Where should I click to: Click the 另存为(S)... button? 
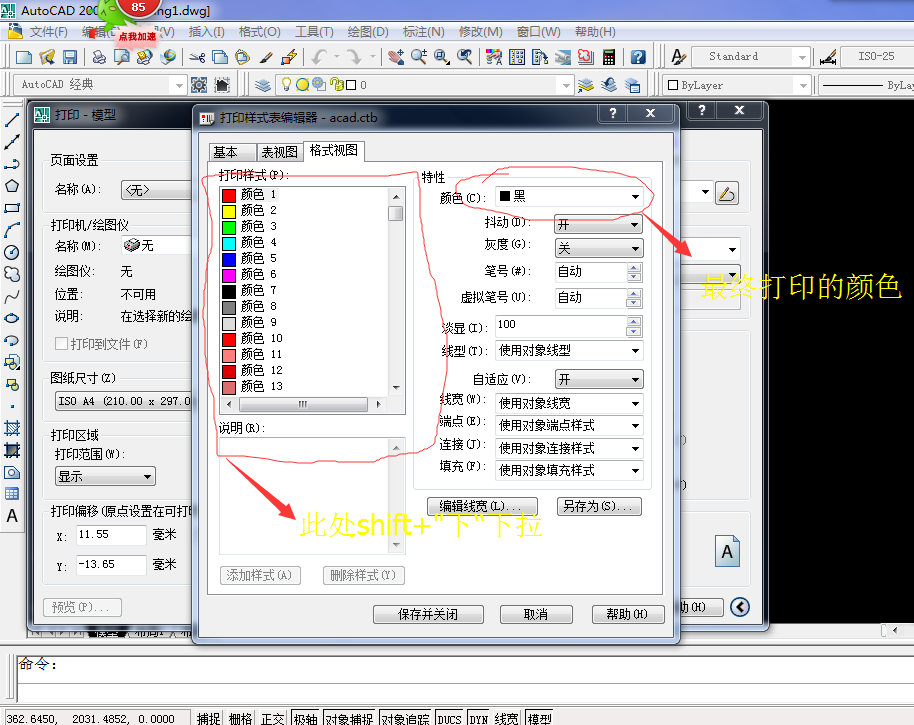tap(599, 506)
